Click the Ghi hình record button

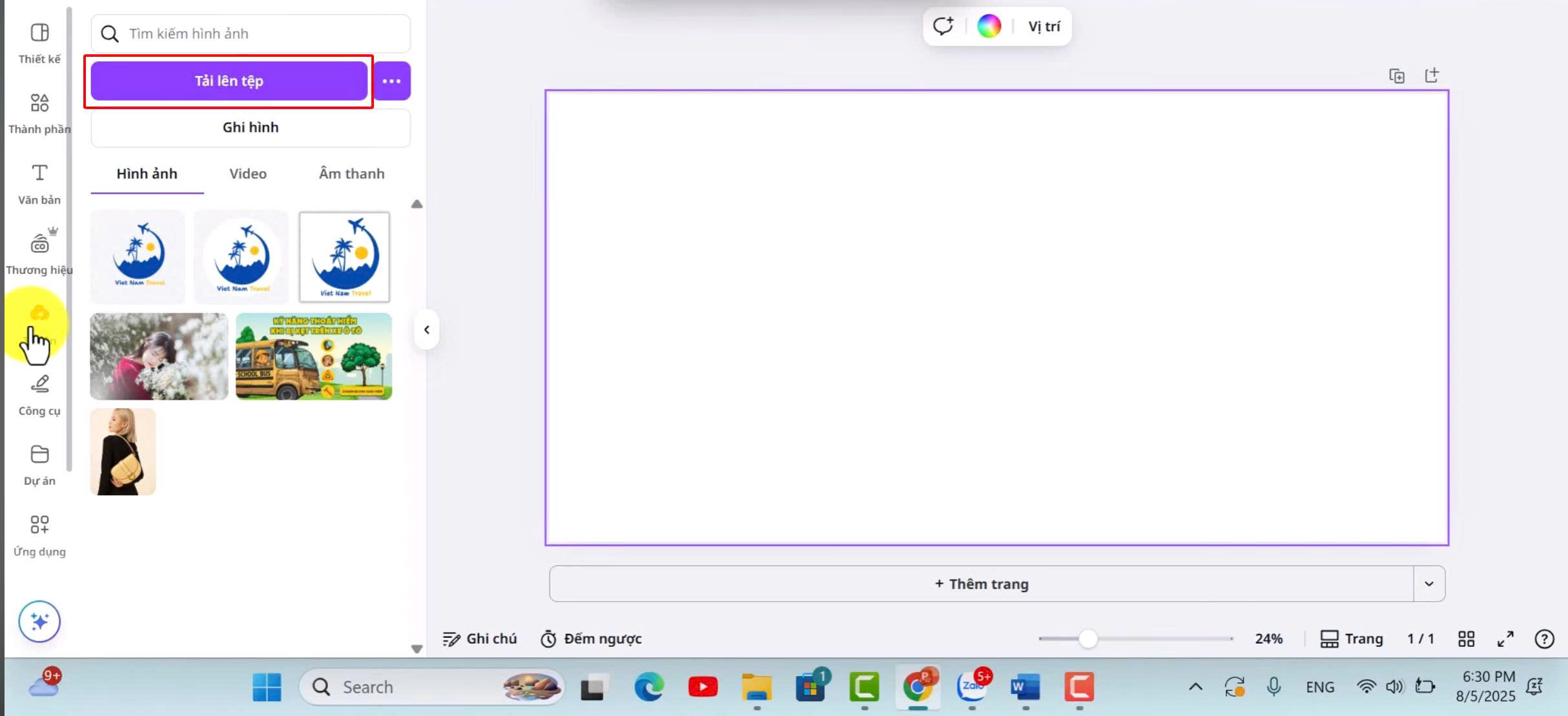coord(251,127)
